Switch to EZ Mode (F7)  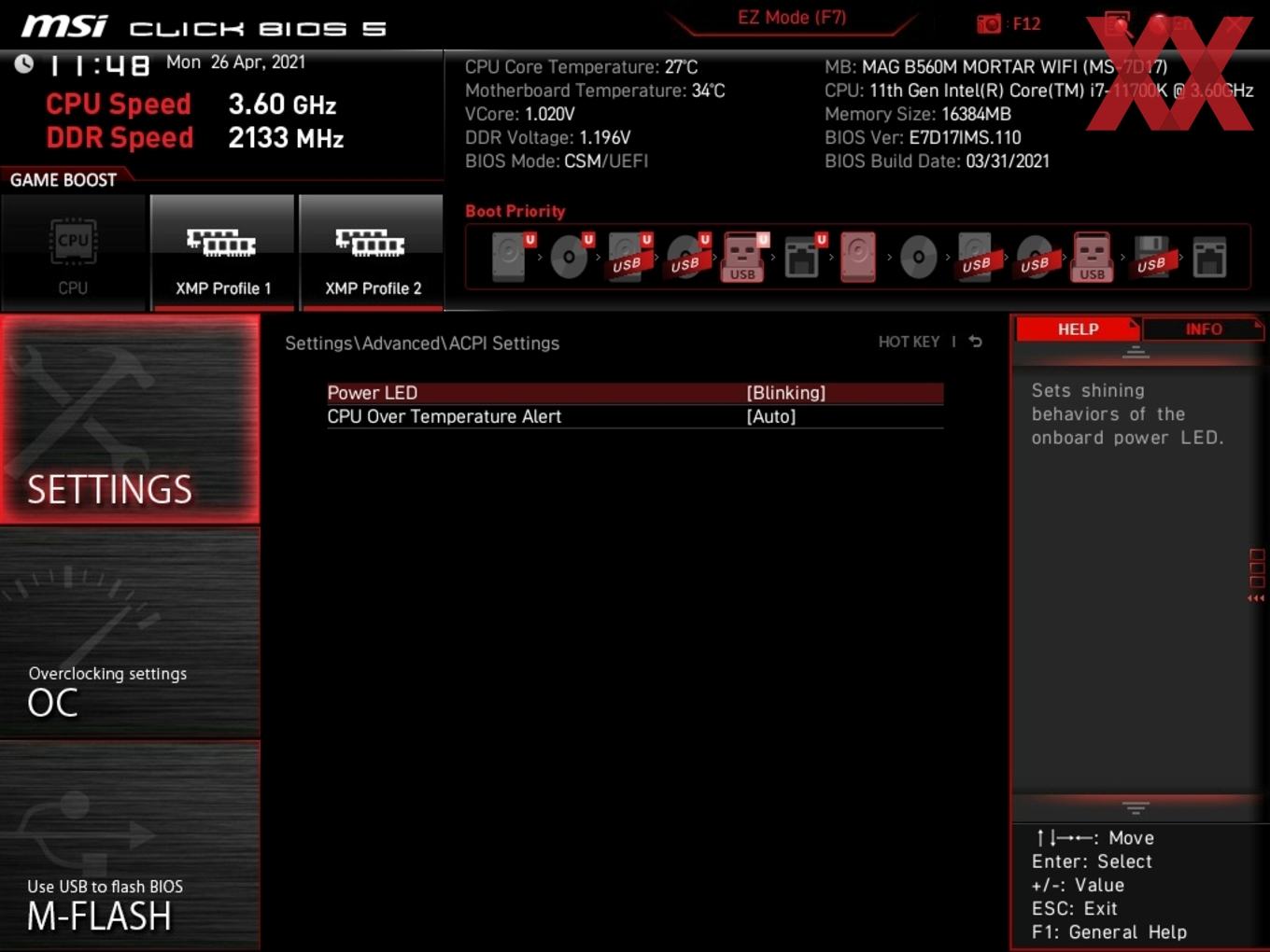coord(792,18)
